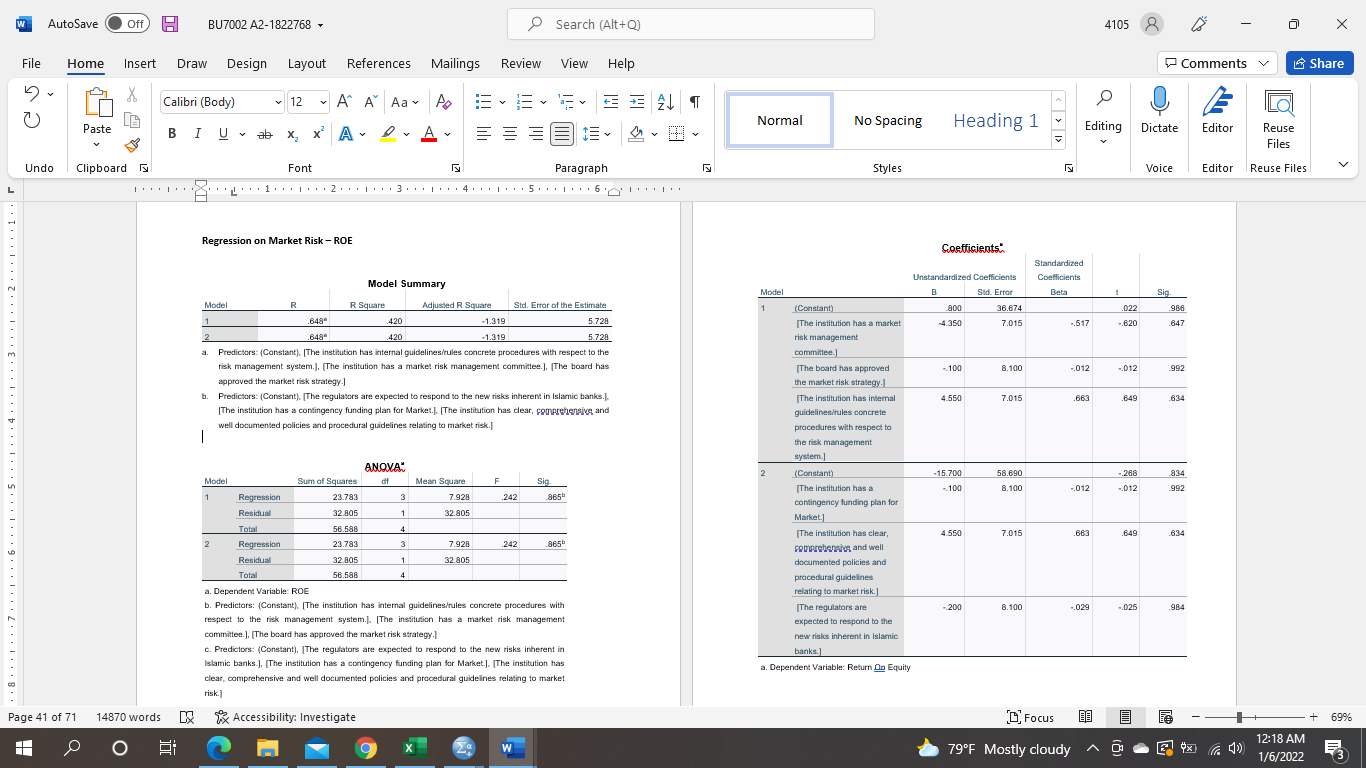Toggle Underline formatting
Viewport: 1366px width, 768px height.
pos(222,134)
